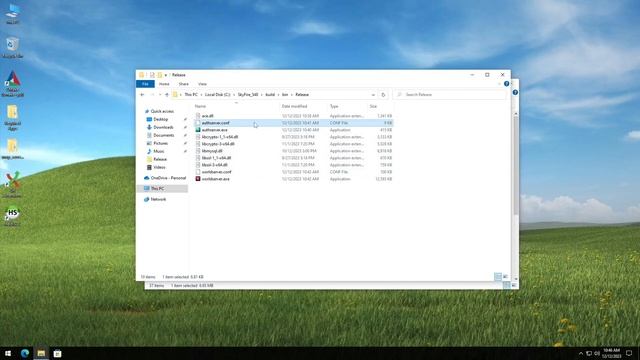Go up one folder level
640x360 pixels.
coord(167,95)
